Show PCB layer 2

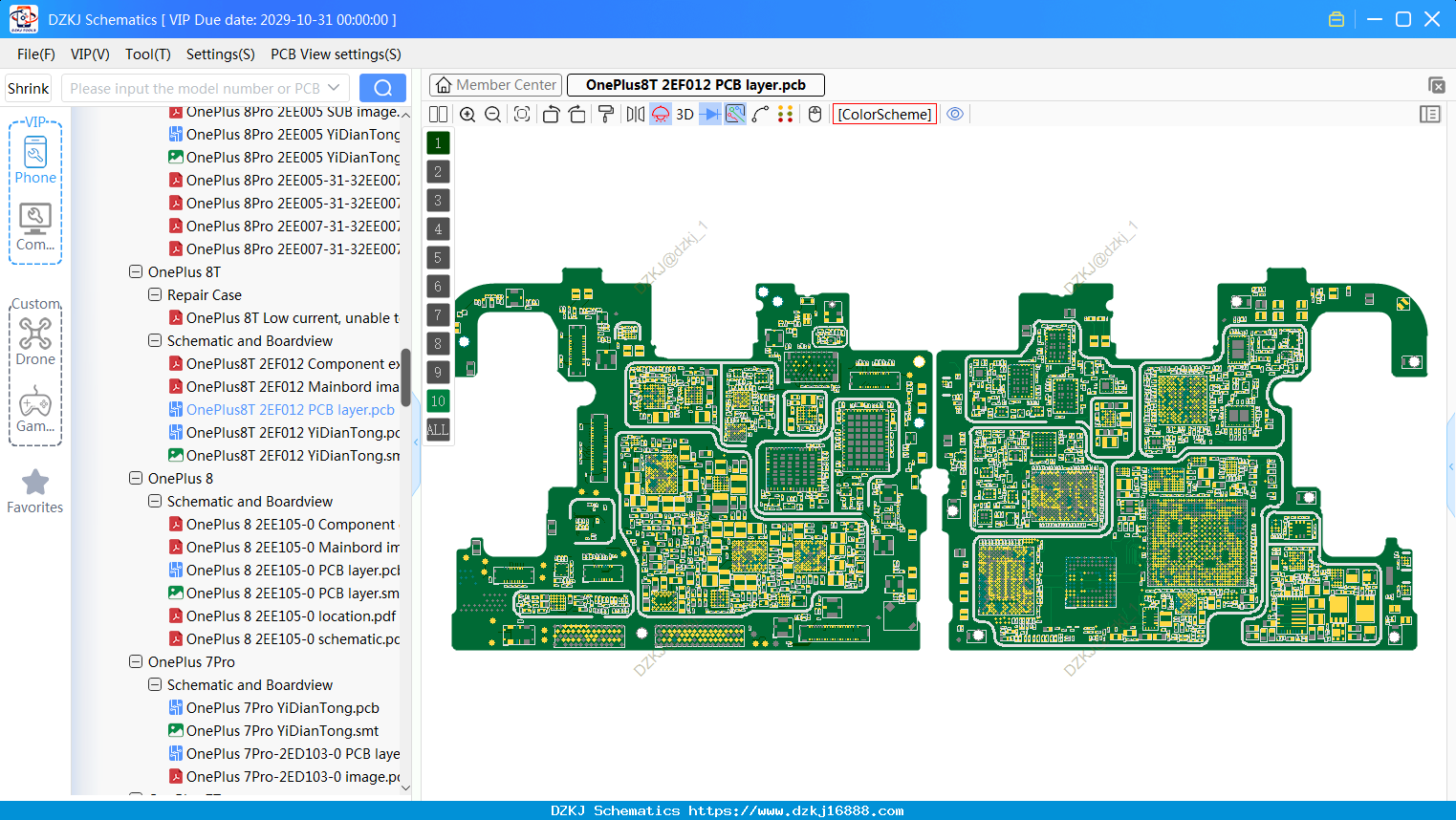tap(438, 172)
